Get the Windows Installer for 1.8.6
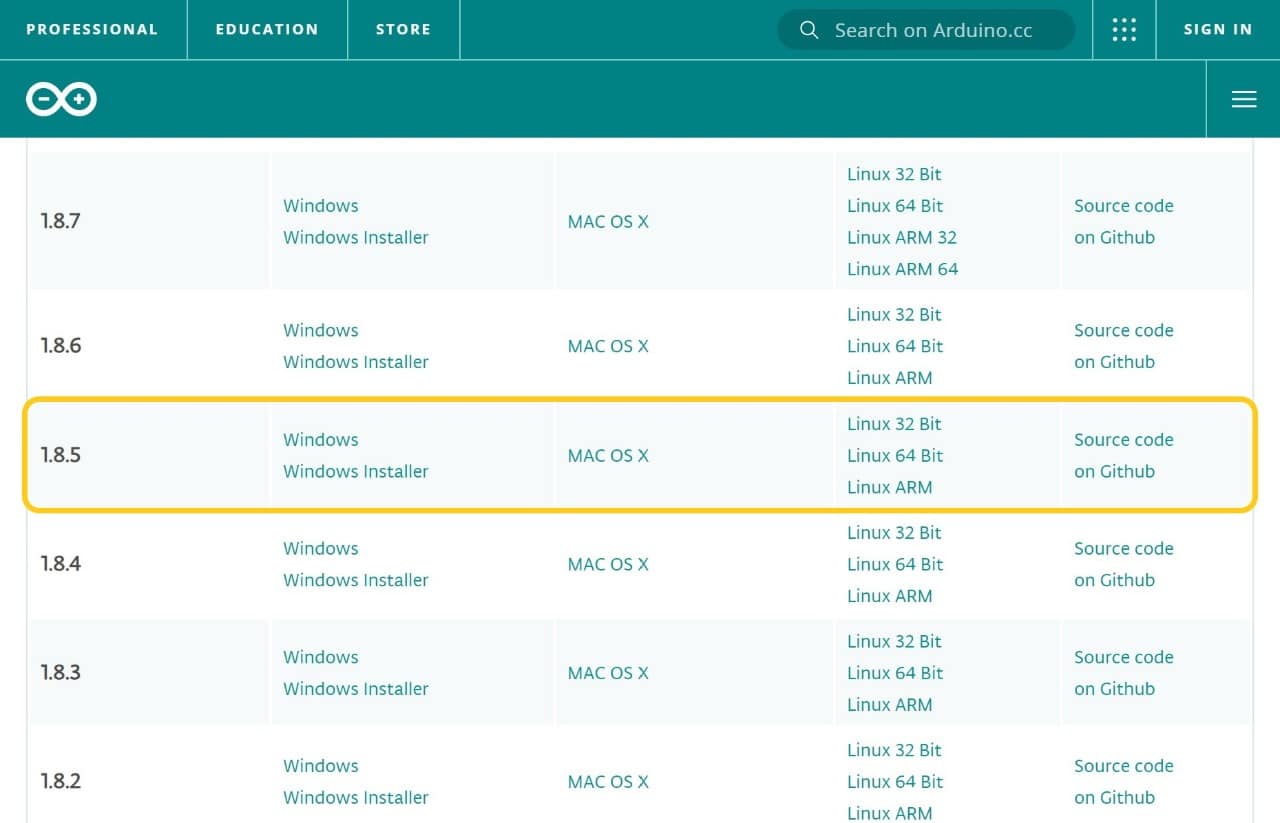The image size is (1280, 823). (355, 362)
